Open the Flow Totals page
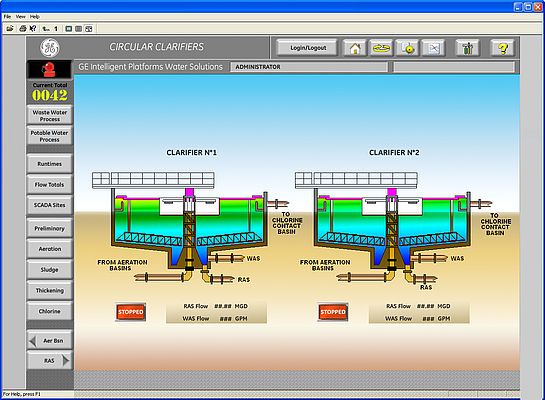The width and height of the screenshot is (545, 400). pos(50,185)
